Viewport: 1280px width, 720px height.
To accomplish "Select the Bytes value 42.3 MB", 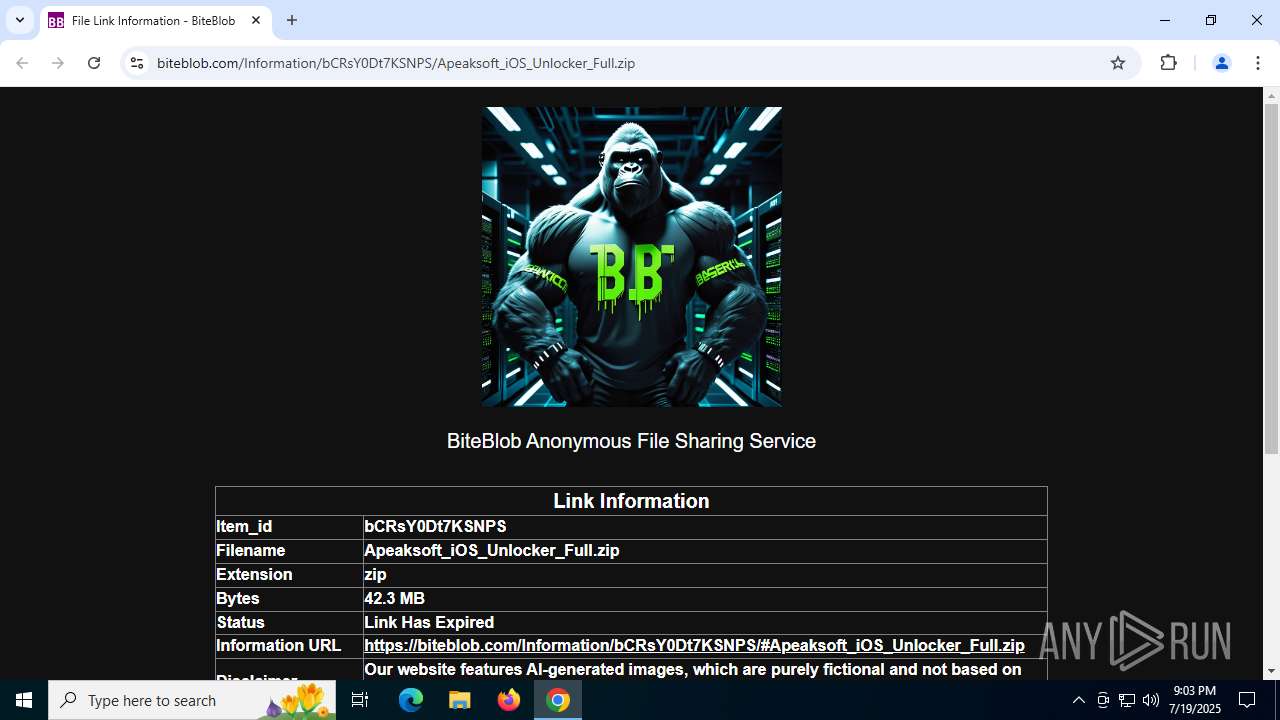I will (x=394, y=598).
